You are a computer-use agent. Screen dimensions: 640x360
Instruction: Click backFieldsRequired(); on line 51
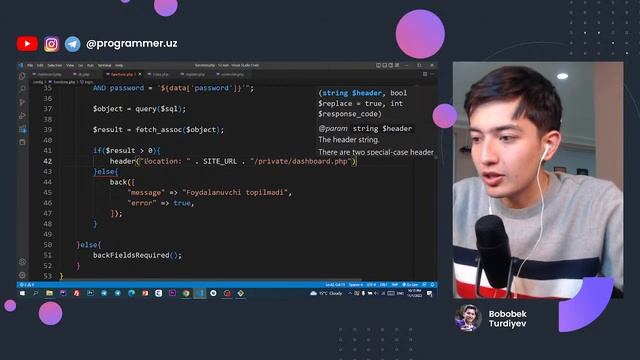tap(138, 255)
